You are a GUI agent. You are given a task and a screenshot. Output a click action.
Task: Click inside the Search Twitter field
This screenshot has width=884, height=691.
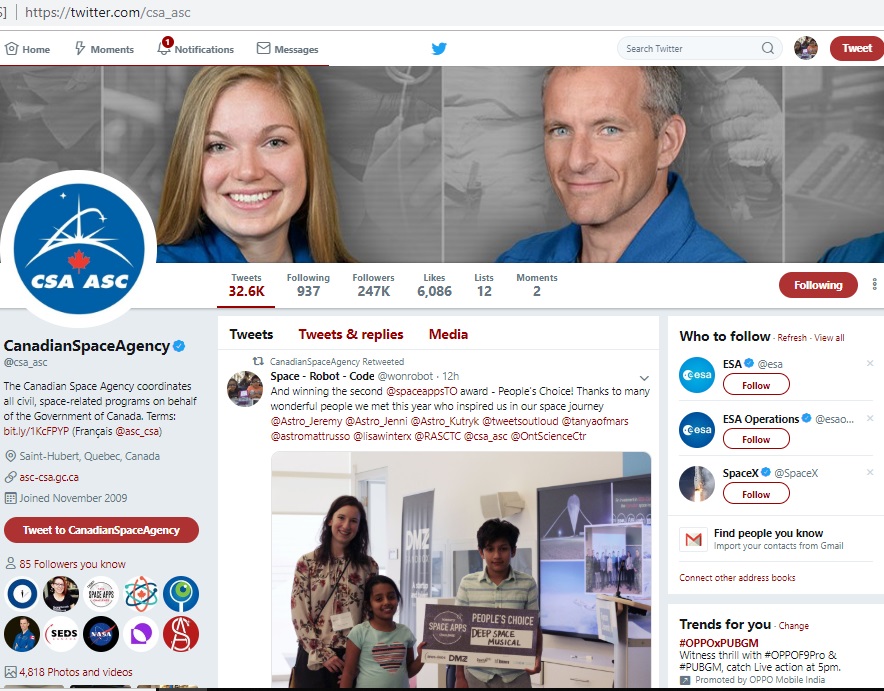(690, 48)
